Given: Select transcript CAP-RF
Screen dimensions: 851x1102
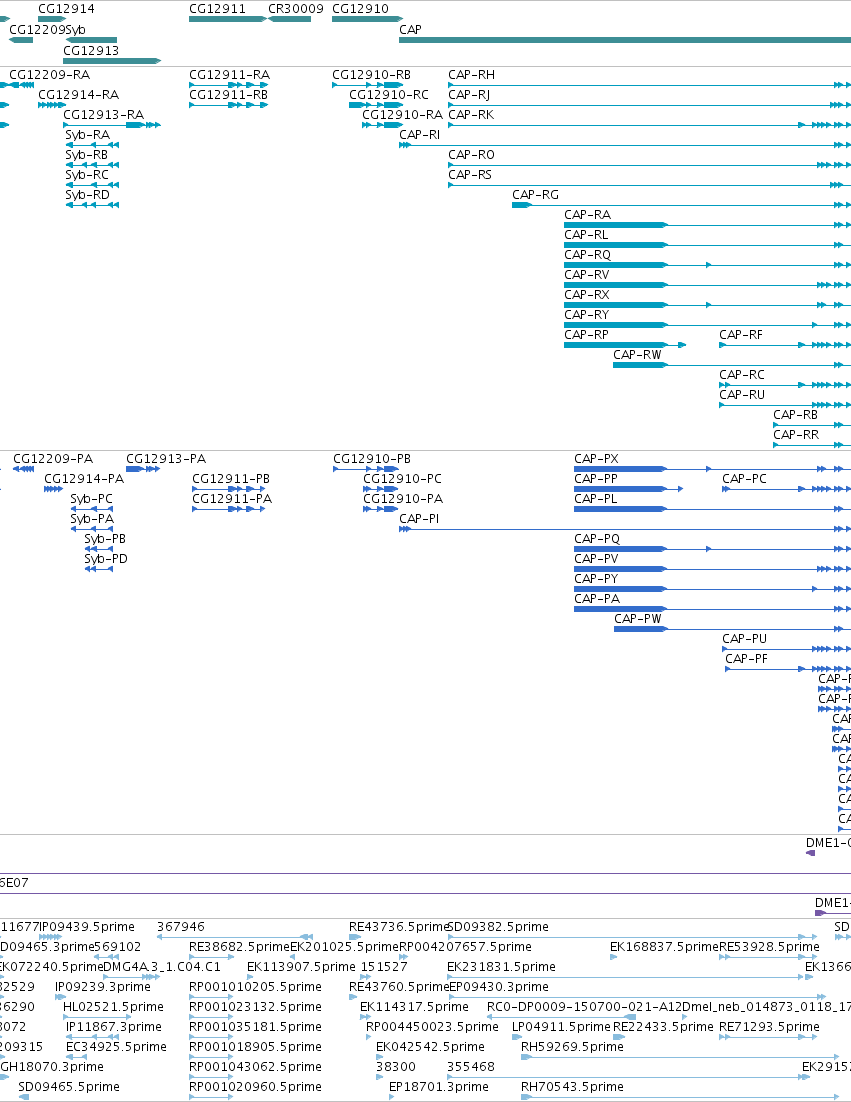Looking at the screenshot, I should 741,335.
